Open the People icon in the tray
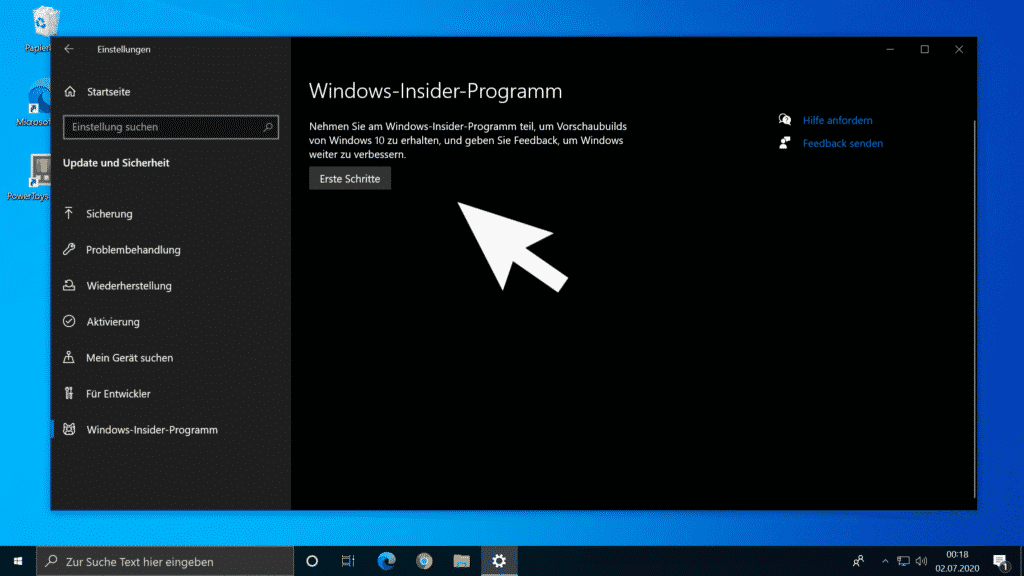The image size is (1024, 576). pyautogui.click(x=858, y=562)
